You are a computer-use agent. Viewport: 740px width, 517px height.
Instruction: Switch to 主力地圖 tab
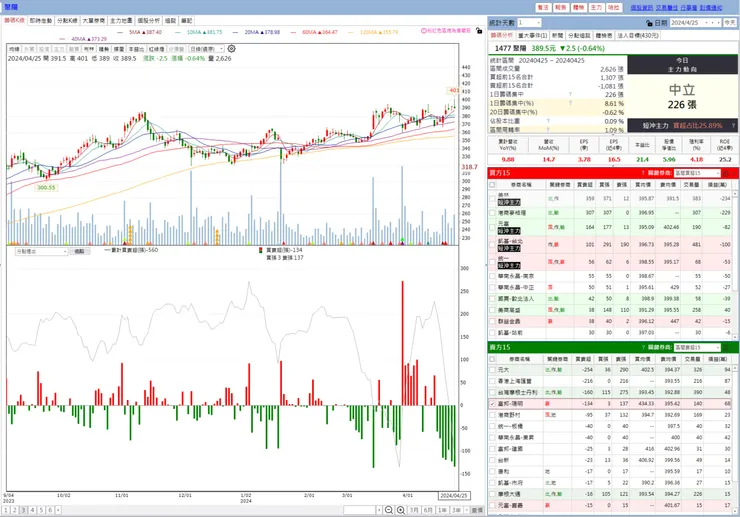(121, 21)
